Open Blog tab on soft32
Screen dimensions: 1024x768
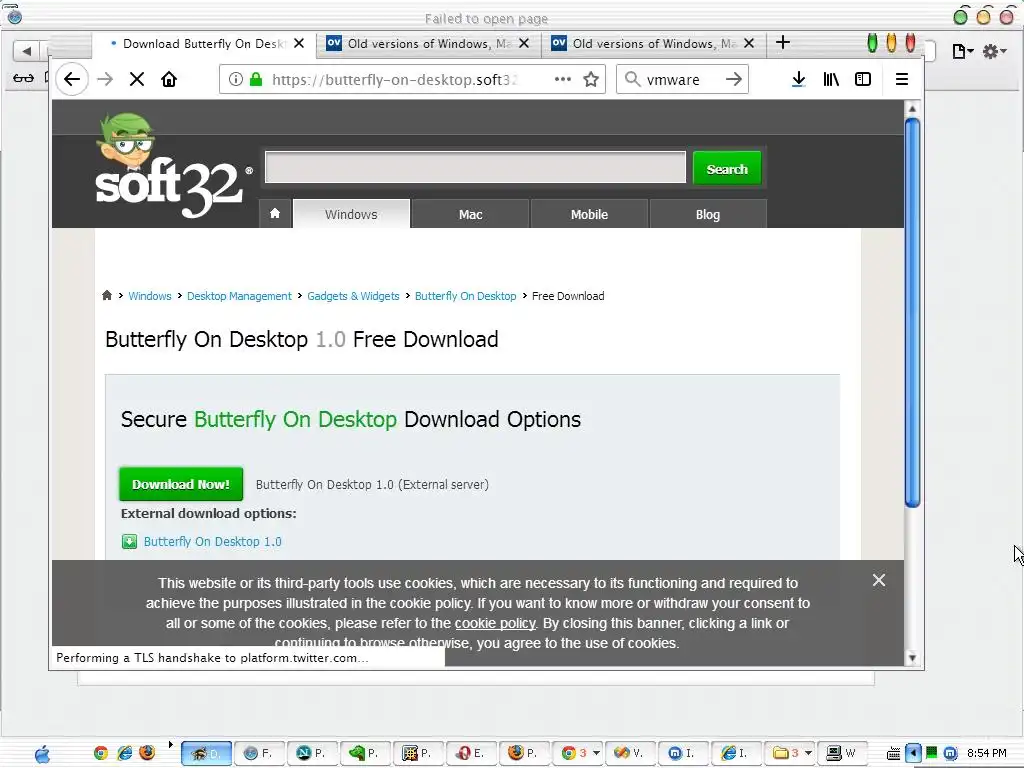point(708,214)
